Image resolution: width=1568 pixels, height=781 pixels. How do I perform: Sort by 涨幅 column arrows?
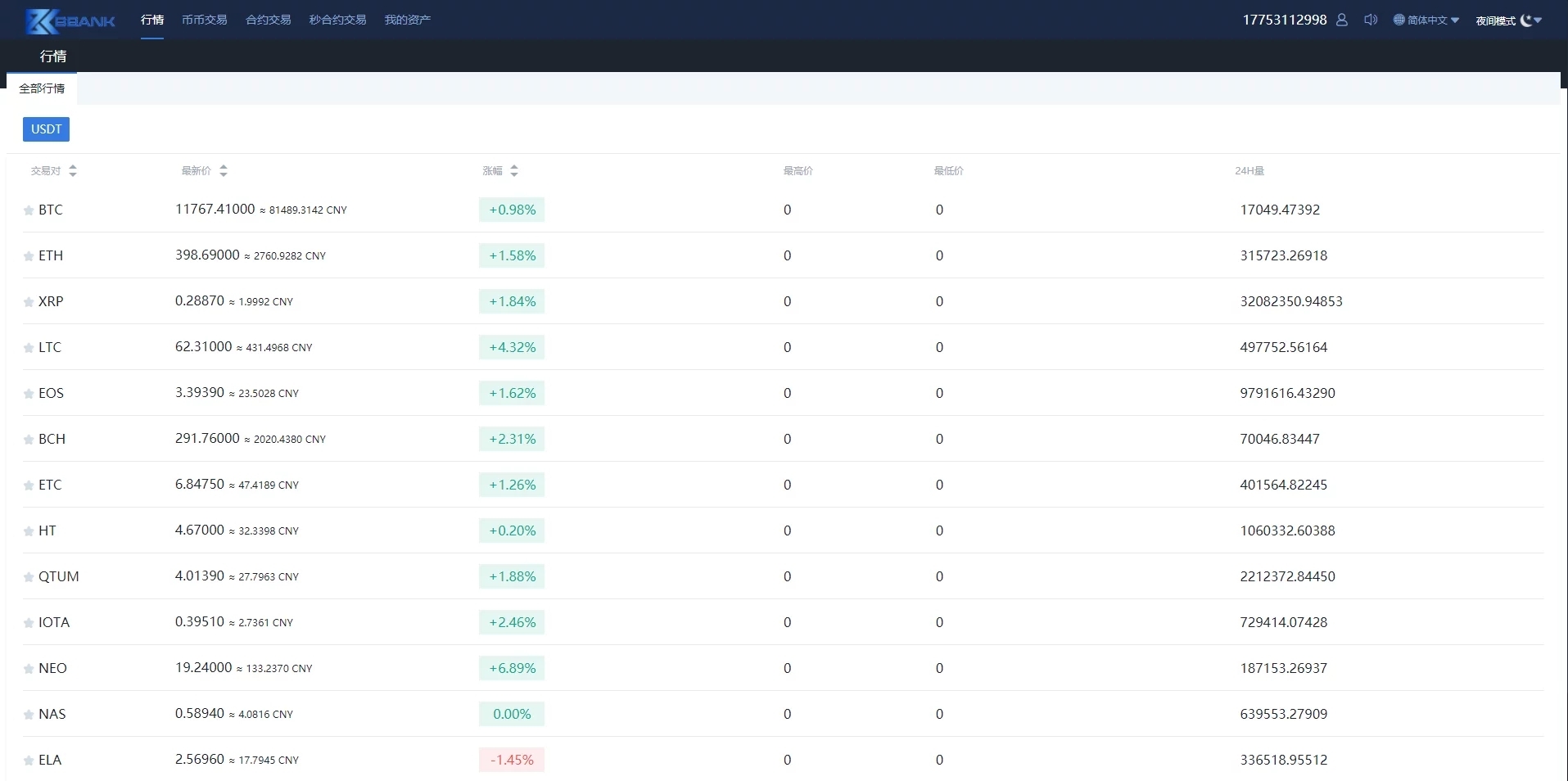pos(514,171)
